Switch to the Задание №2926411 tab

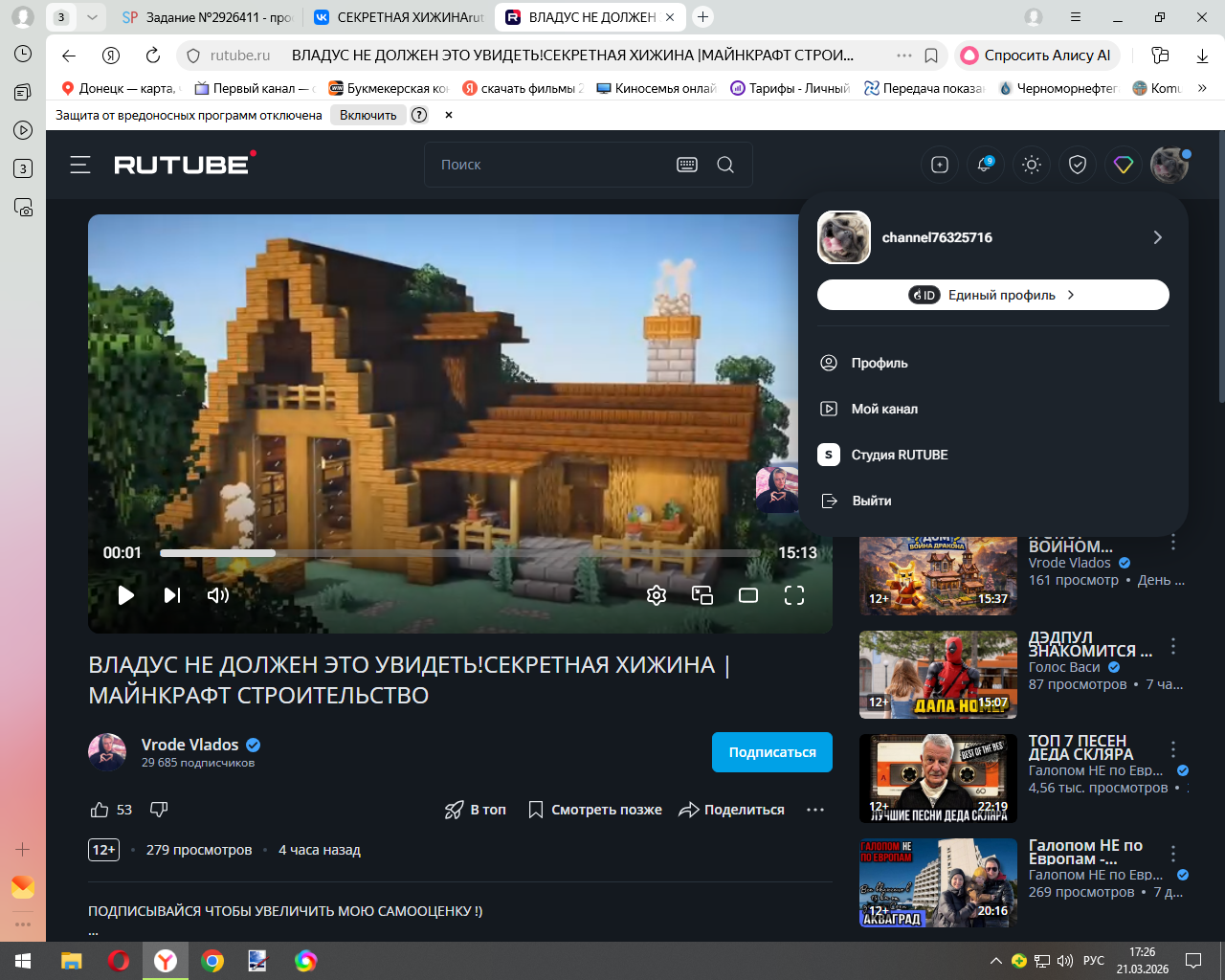[207, 17]
